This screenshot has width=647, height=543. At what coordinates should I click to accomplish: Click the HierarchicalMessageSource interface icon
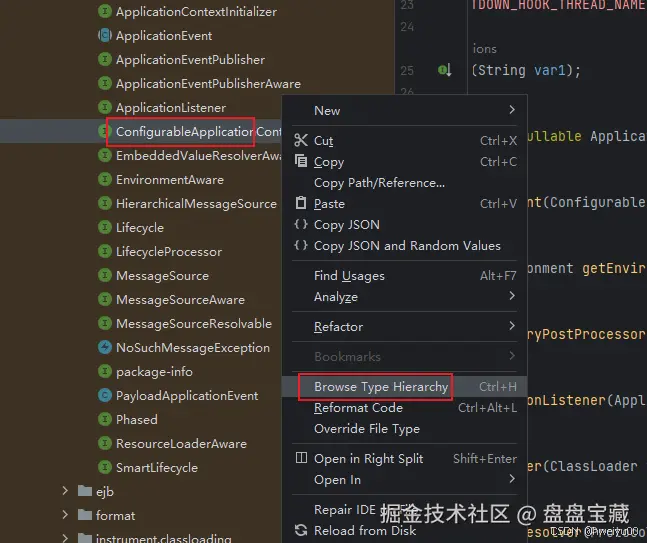105,203
